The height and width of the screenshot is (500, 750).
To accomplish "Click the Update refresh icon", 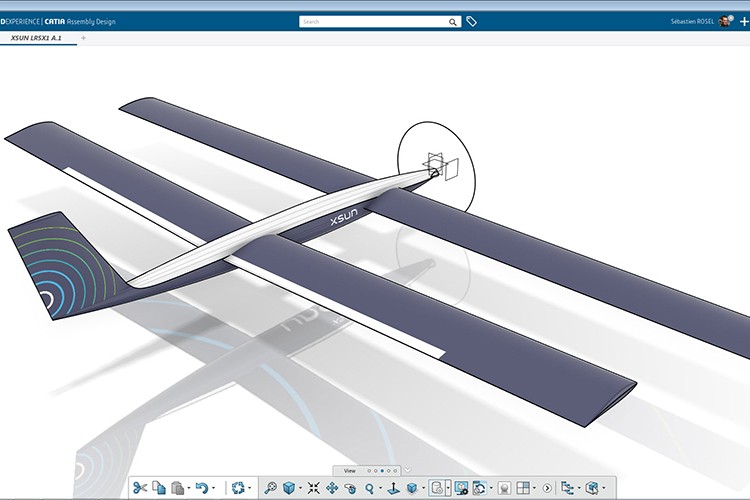I will [238, 488].
